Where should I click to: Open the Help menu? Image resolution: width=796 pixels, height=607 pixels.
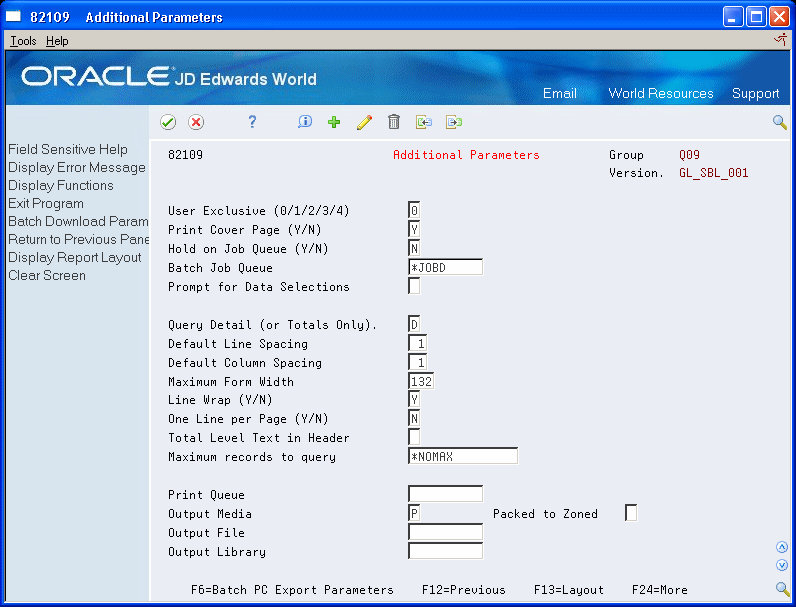click(57, 41)
